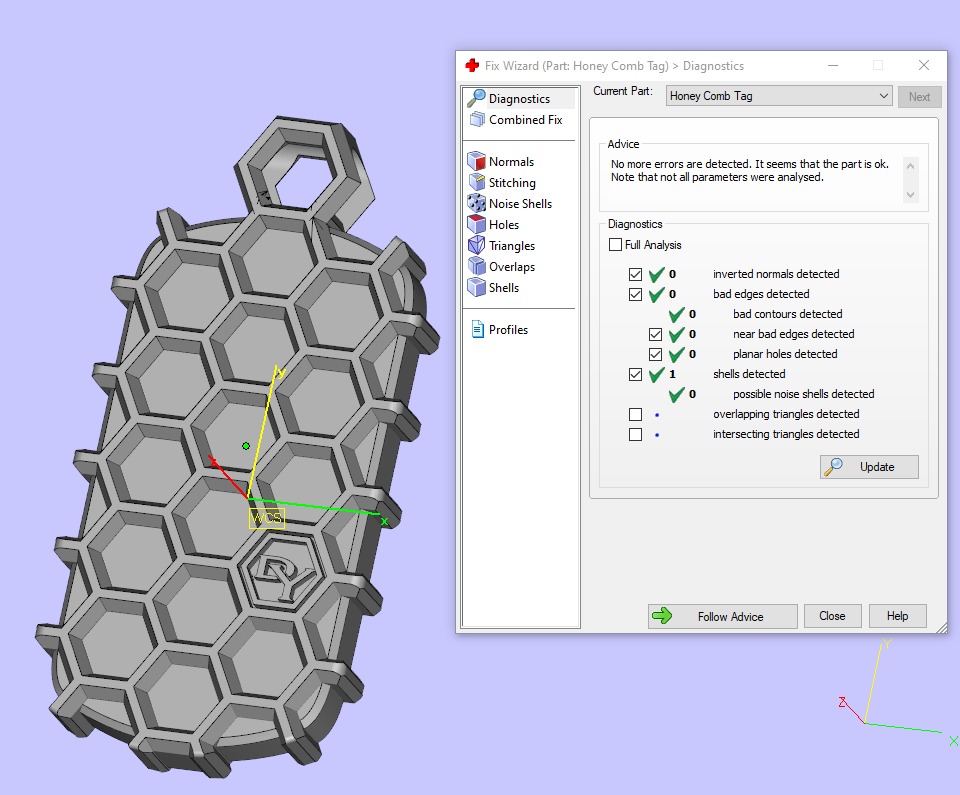960x795 pixels.
Task: Select Noise Shells in the sidebar
Action: [520, 203]
